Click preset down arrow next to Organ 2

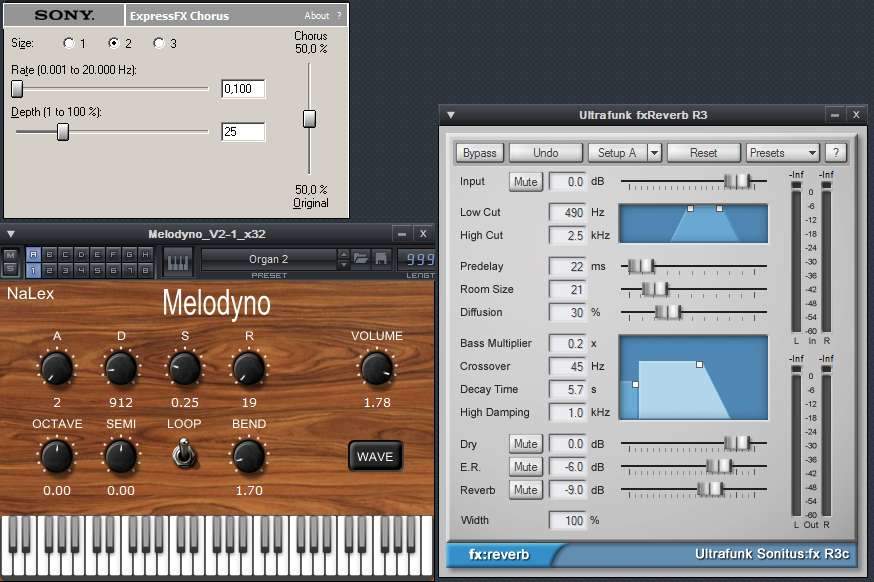[344, 264]
